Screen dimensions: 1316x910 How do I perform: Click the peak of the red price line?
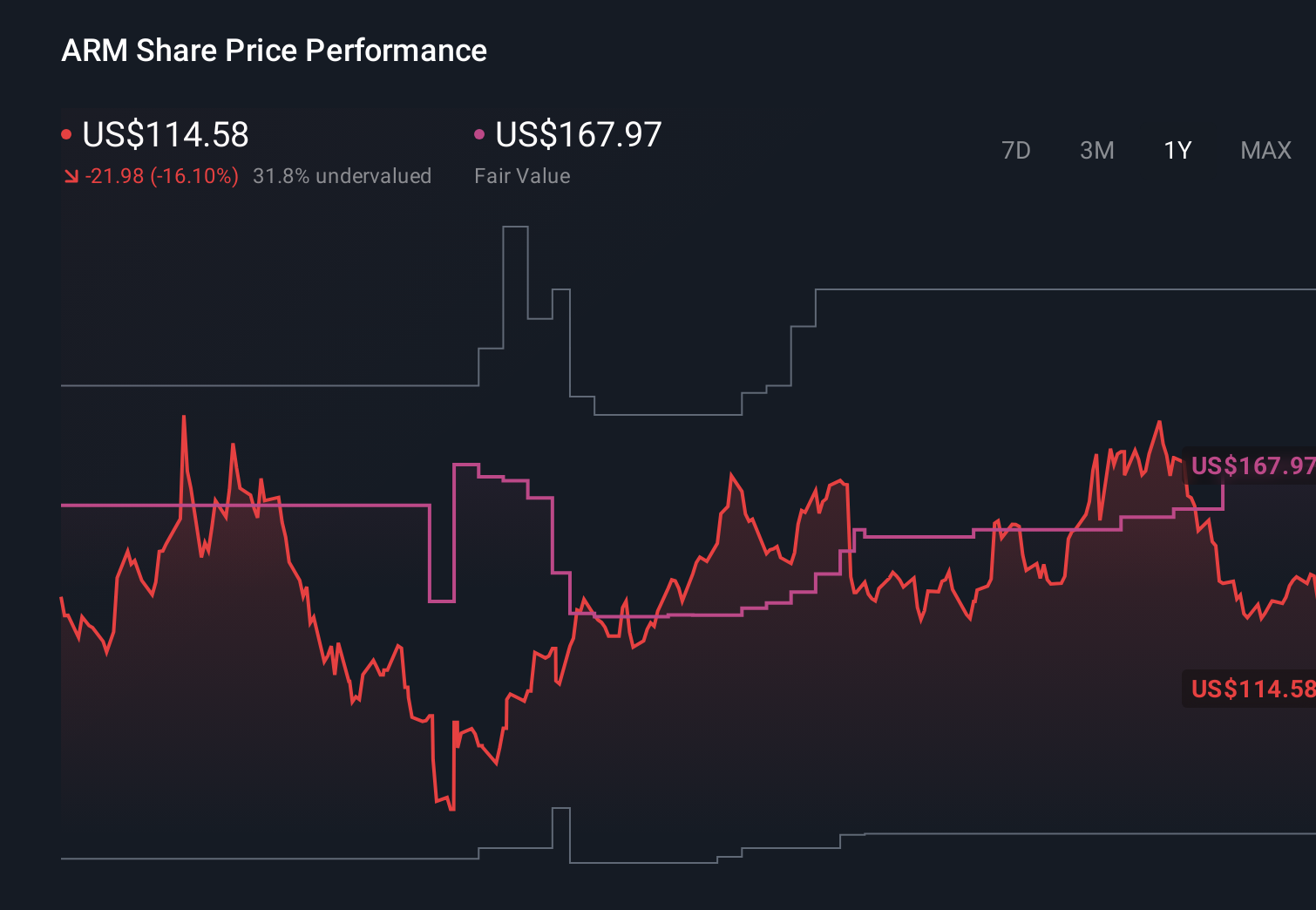point(184,418)
